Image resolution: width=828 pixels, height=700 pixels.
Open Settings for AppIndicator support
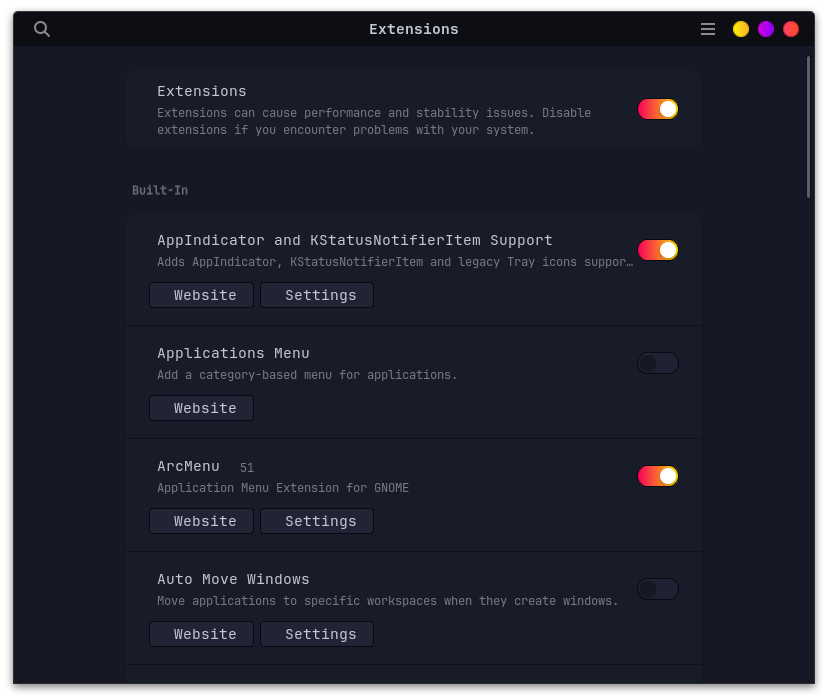point(316,295)
